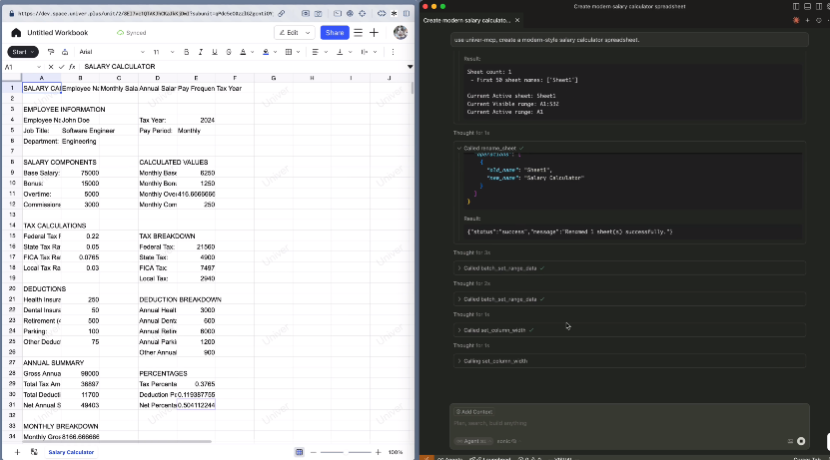Click the formula bar showing SALARY CALCULATOR
The image size is (830, 460).
point(243,67)
